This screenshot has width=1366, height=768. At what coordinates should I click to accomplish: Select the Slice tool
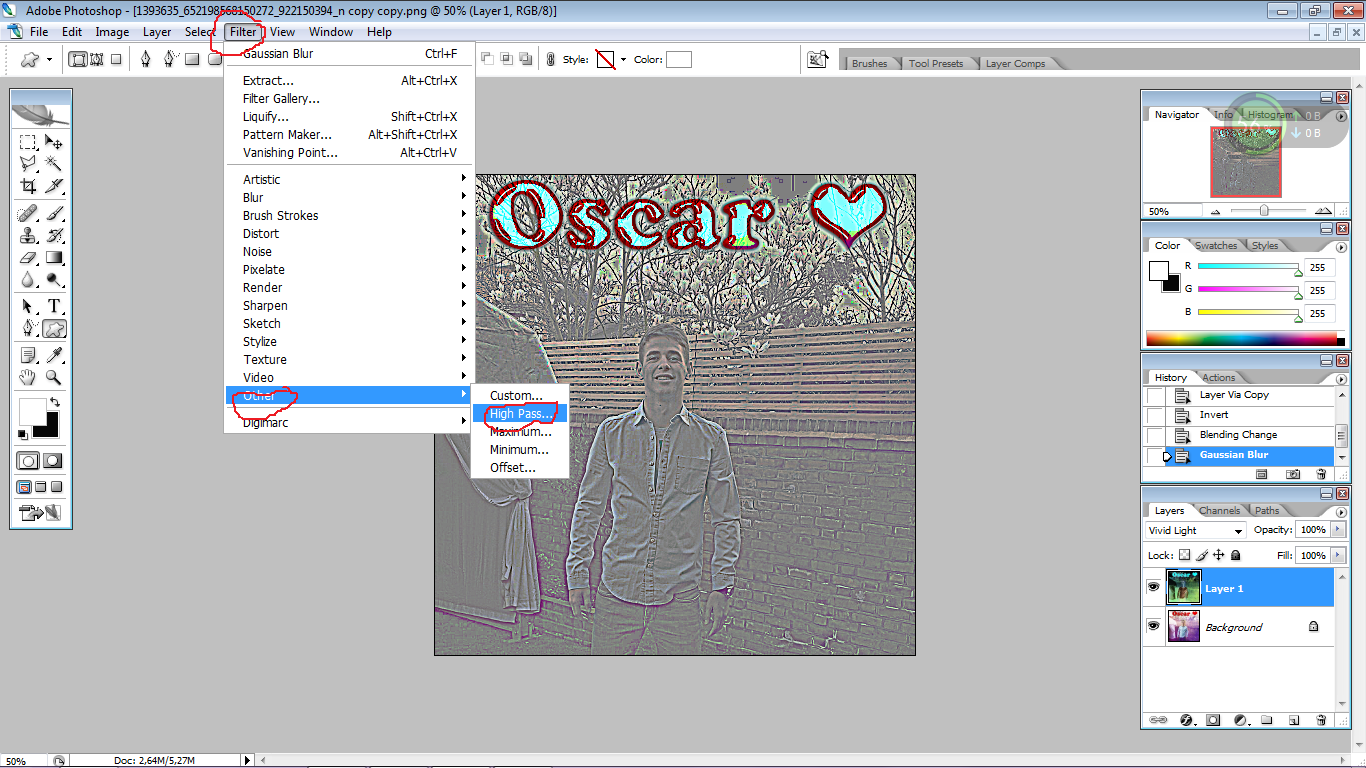(54, 186)
